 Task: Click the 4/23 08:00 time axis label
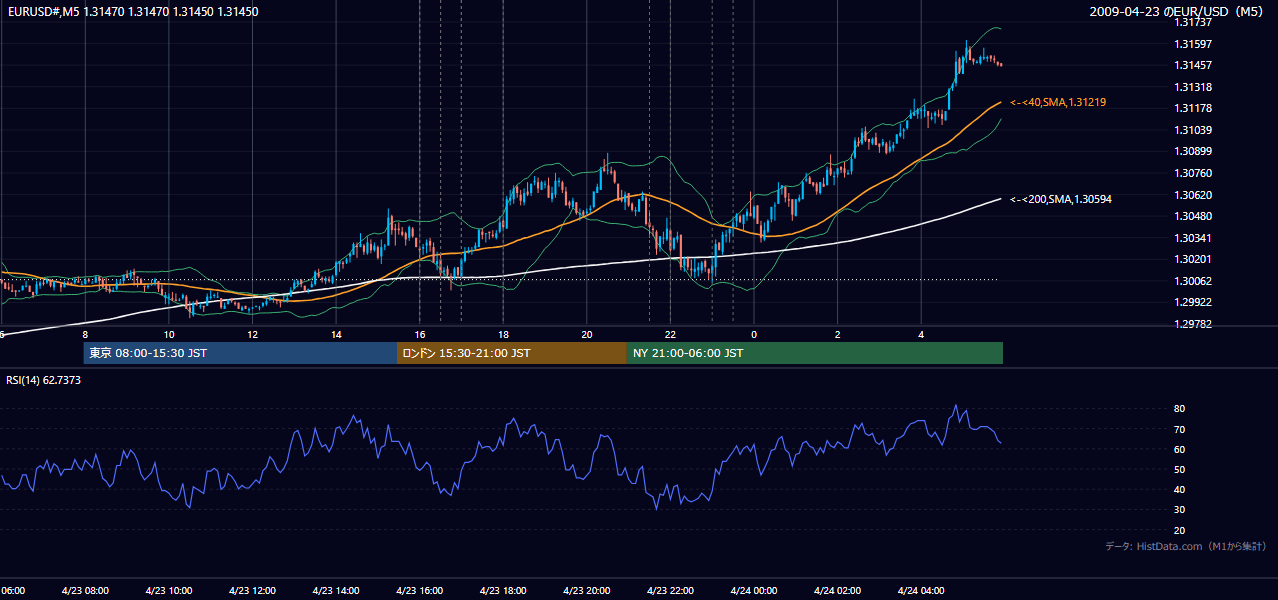pyautogui.click(x=85, y=591)
